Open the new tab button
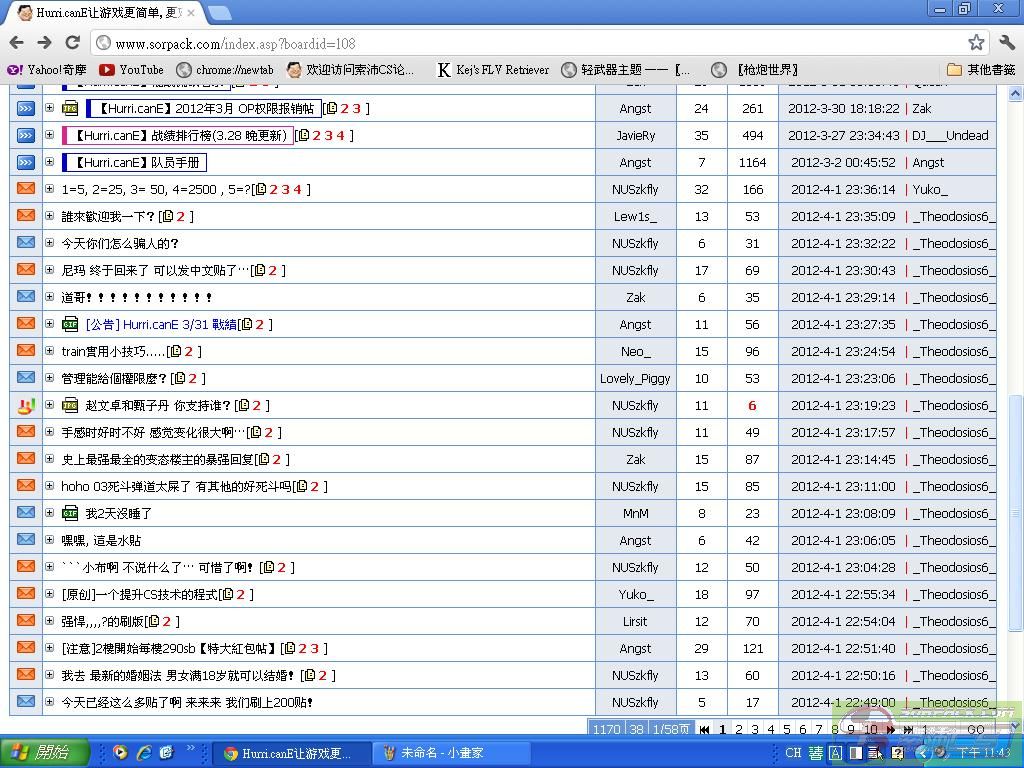 point(219,13)
